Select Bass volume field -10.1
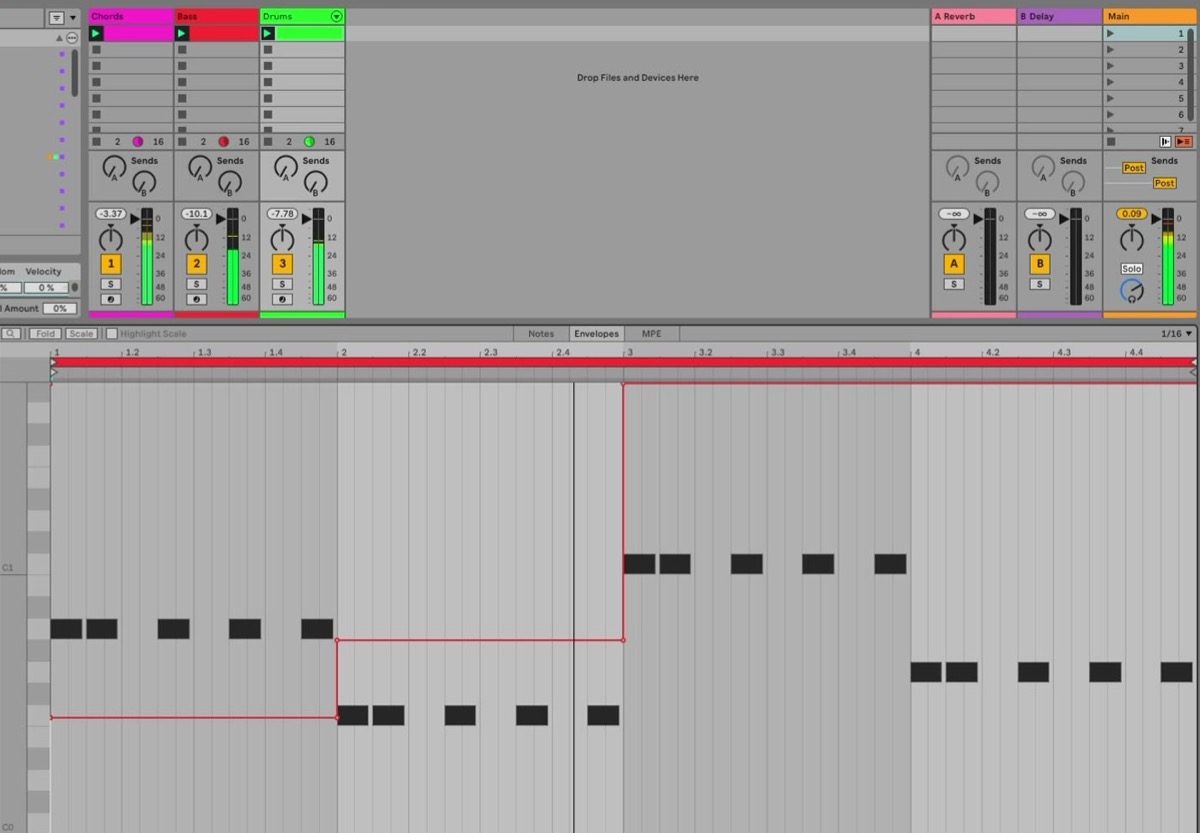 click(x=196, y=214)
